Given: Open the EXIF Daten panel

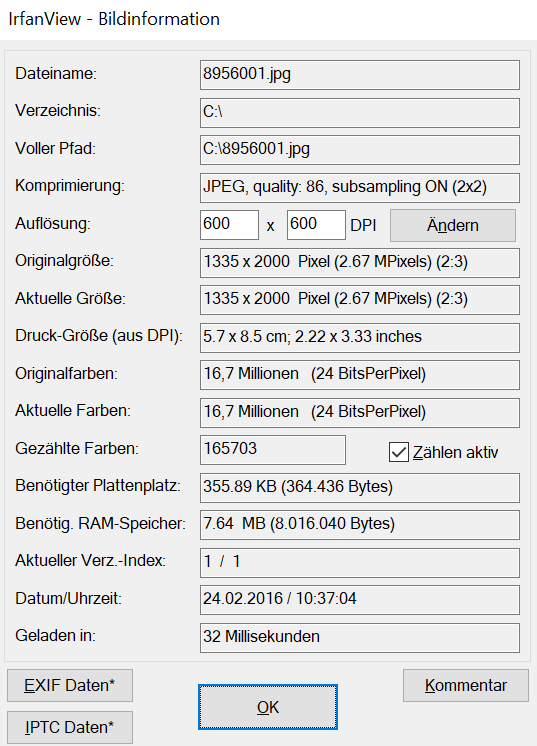Looking at the screenshot, I should pos(70,685).
